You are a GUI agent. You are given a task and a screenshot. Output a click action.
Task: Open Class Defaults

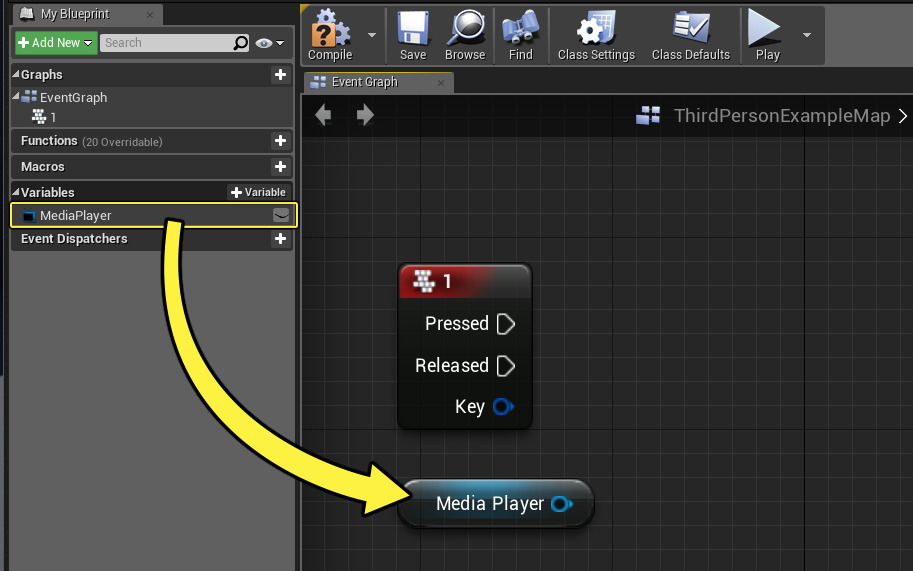(691, 35)
